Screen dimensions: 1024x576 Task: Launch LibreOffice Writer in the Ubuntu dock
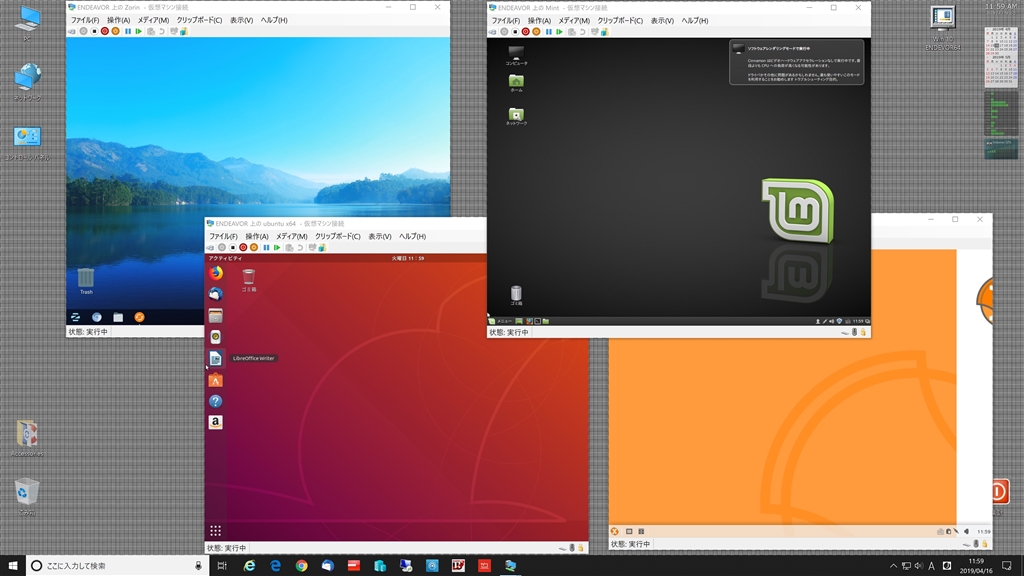coord(215,358)
